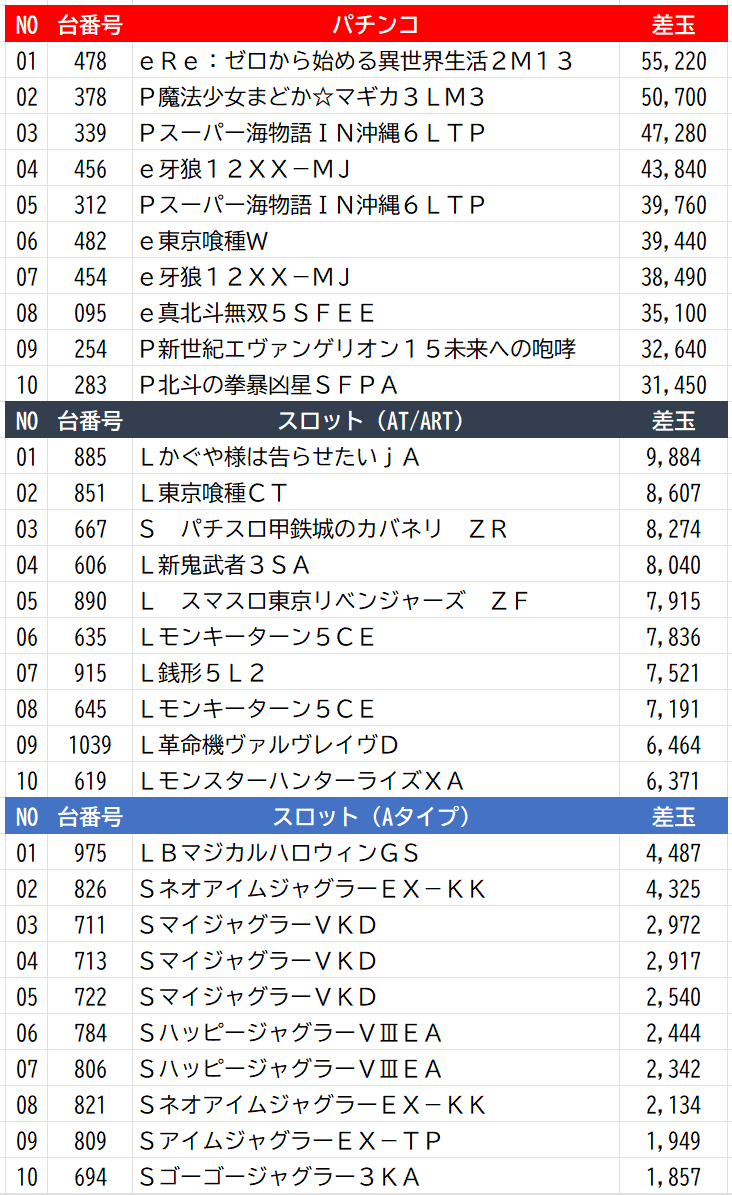This screenshot has width=732, height=1195.
Task: Select machine number 339
Action: click(x=90, y=133)
